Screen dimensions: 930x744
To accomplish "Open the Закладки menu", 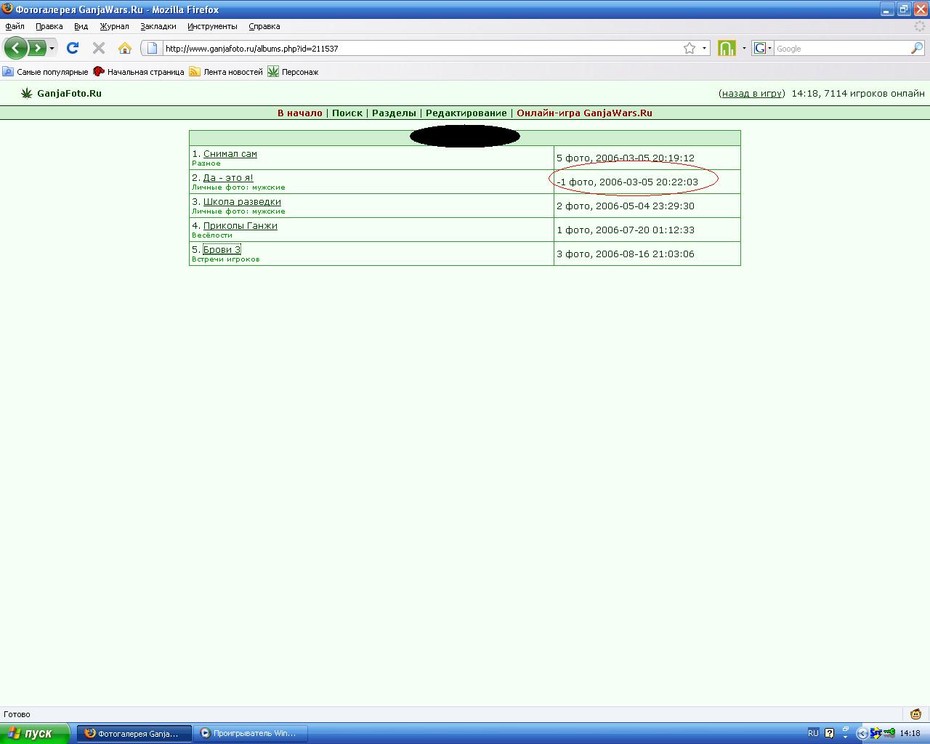I will 158,26.
